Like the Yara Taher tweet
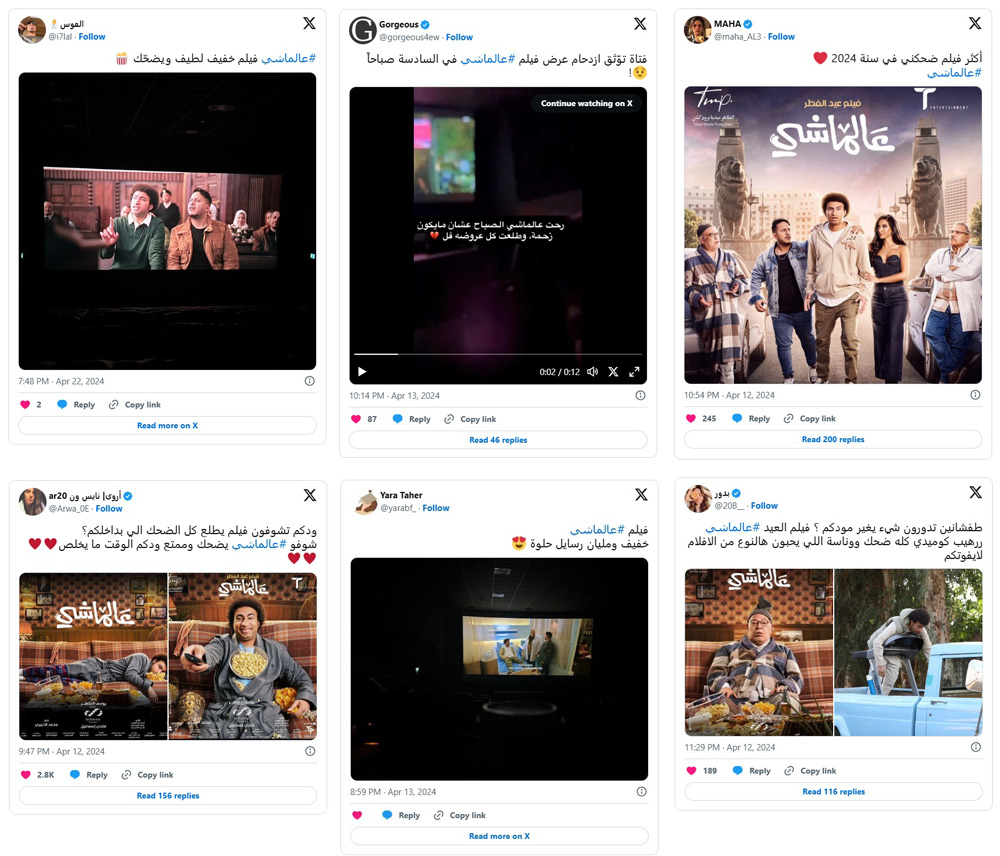Image resolution: width=1000 pixels, height=856 pixels. [357, 815]
